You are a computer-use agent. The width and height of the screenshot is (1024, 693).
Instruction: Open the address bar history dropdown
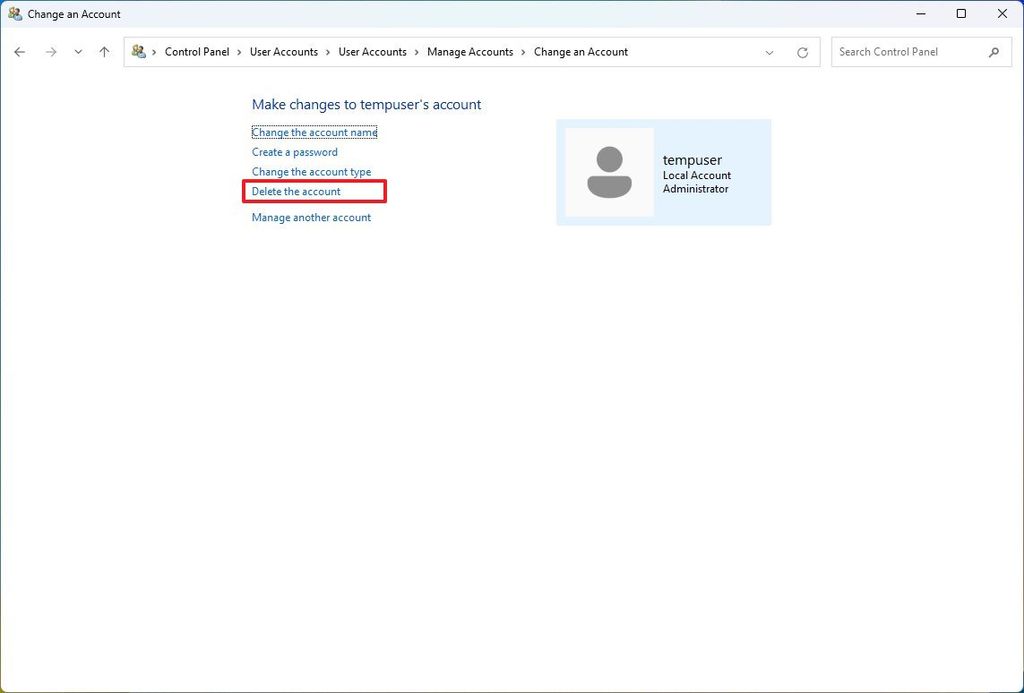click(769, 51)
